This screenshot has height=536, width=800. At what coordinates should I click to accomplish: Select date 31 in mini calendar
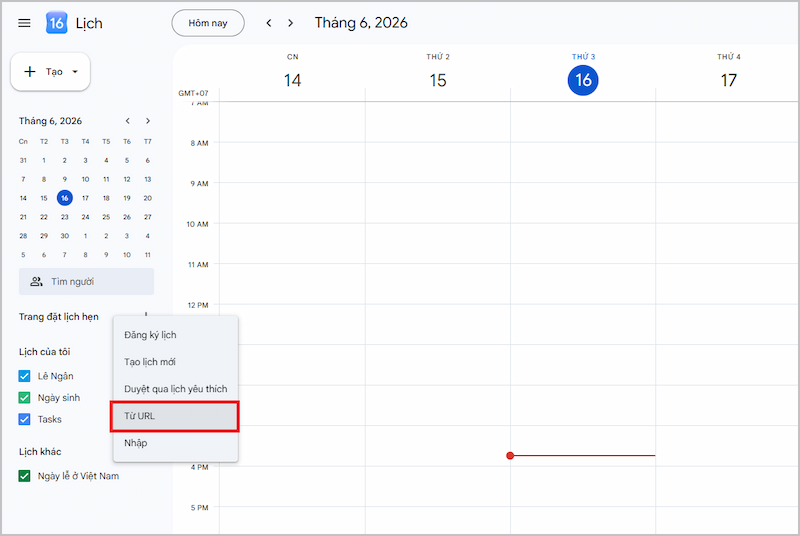[23, 160]
